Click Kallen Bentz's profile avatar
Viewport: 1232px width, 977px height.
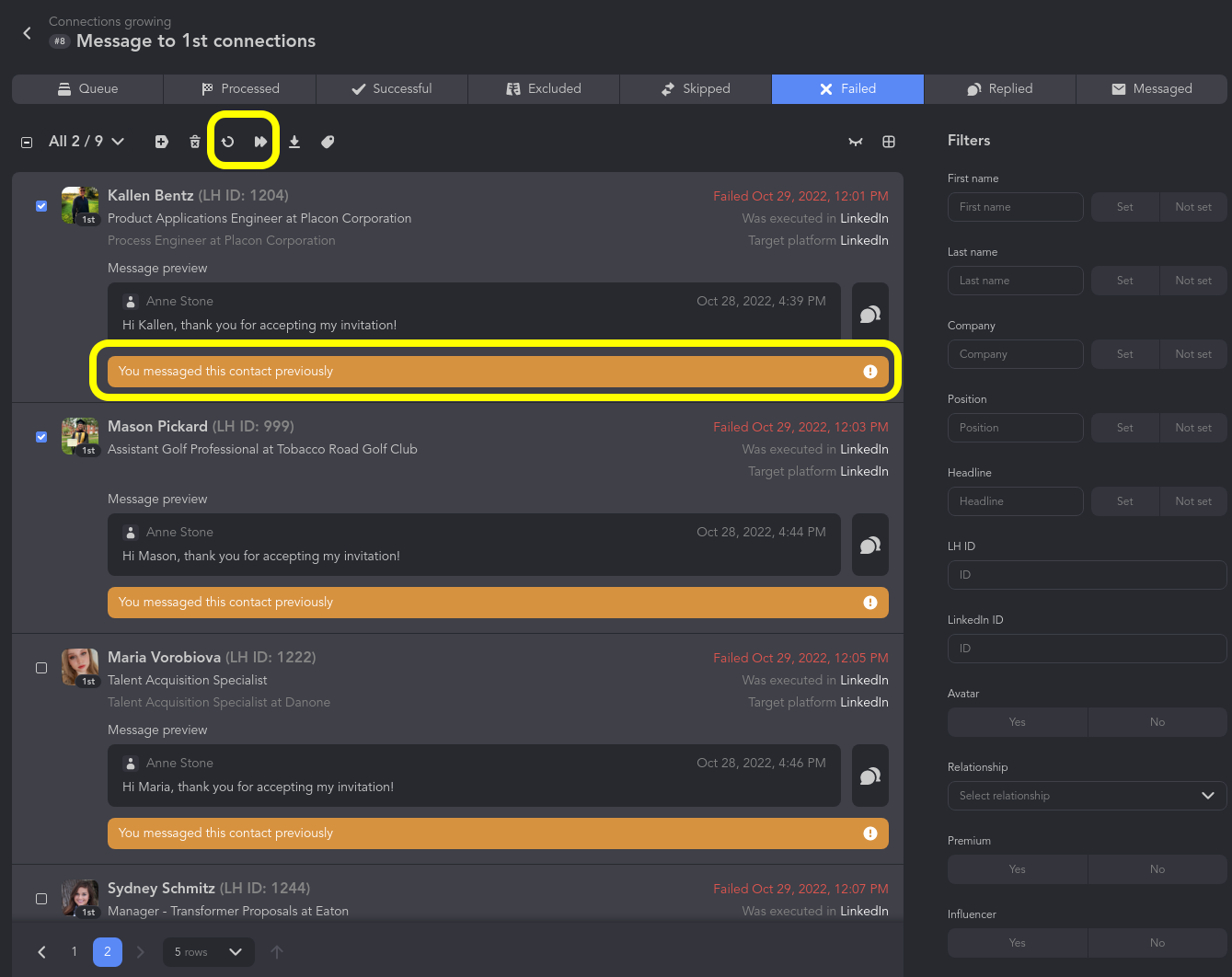coord(80,205)
